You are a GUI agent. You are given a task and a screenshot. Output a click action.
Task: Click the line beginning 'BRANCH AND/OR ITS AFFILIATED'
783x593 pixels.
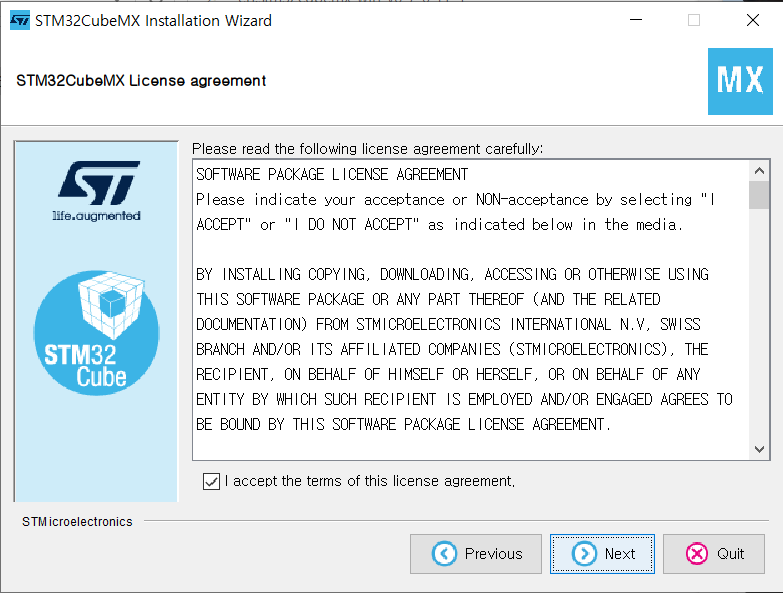452,349
